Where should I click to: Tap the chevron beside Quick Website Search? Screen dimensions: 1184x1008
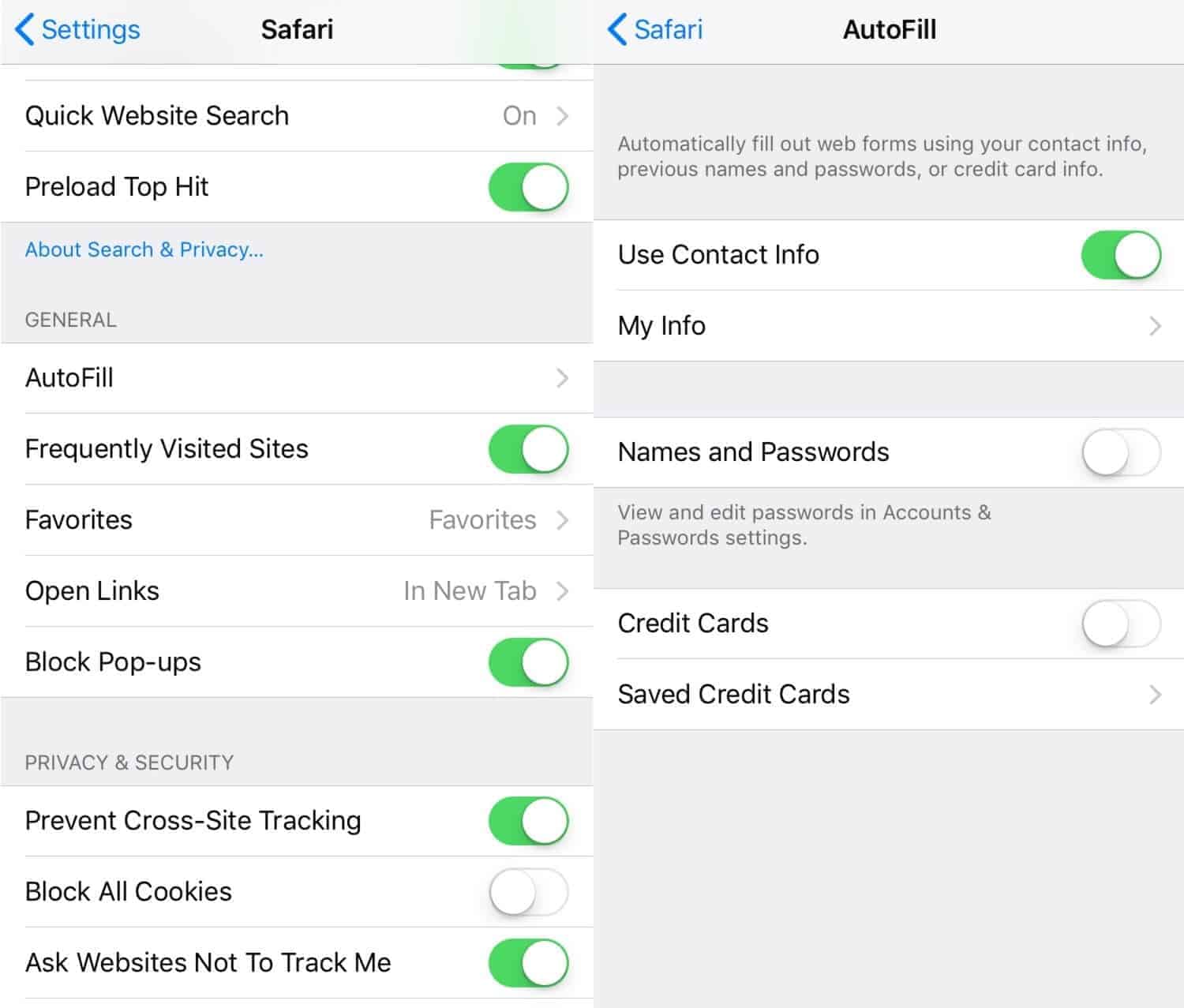click(x=562, y=116)
